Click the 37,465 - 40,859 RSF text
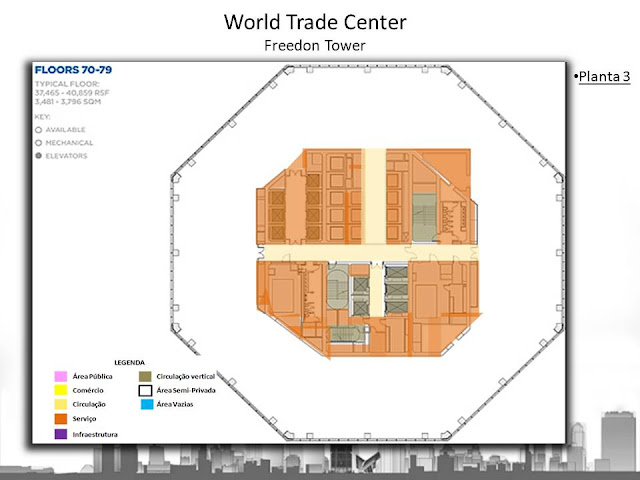The image size is (640, 480). (x=72, y=93)
